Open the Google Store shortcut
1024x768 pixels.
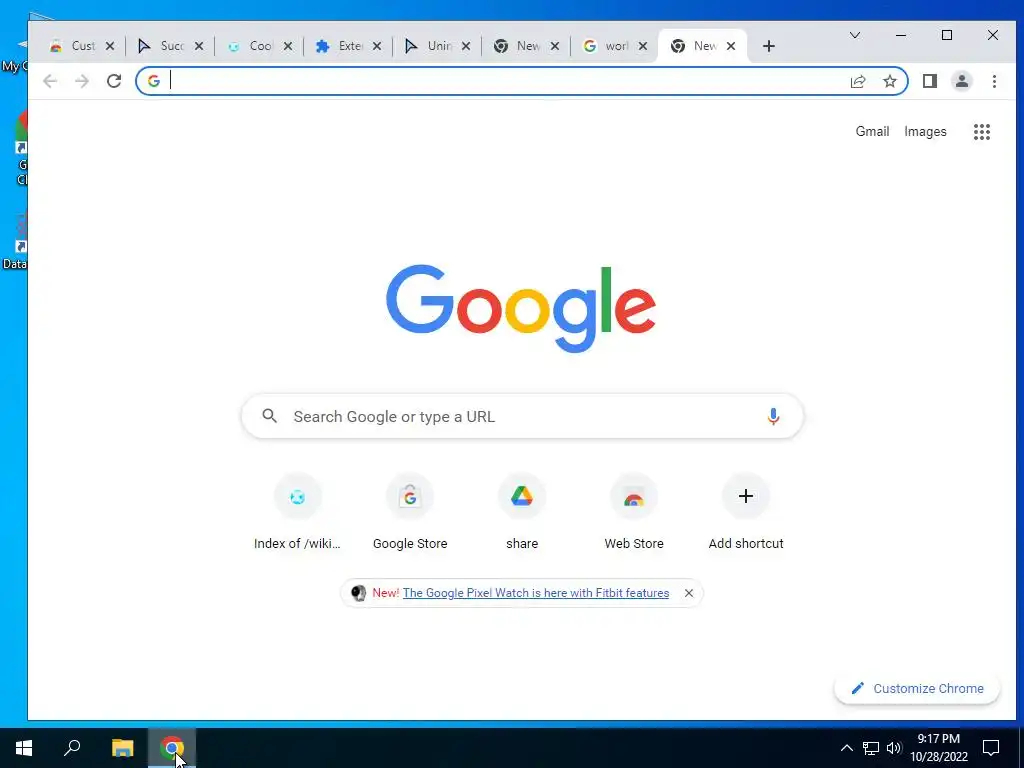(x=410, y=513)
